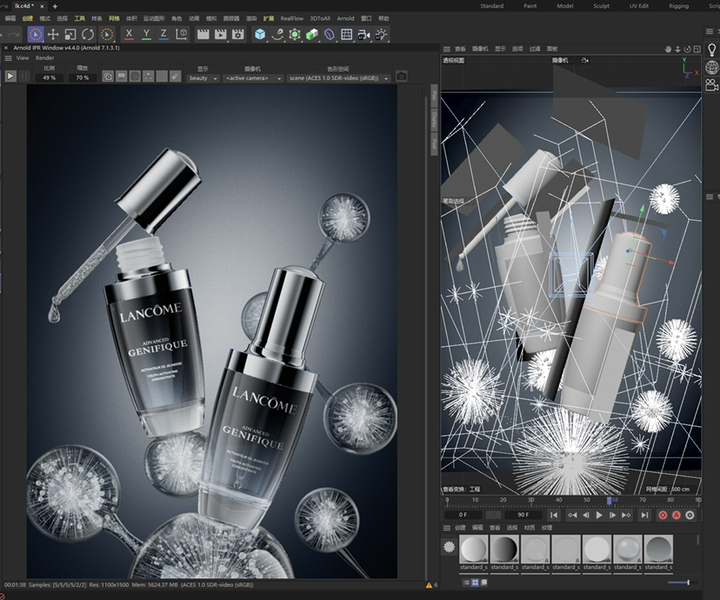
Task: Select the Rotate tool
Action: tap(88, 34)
